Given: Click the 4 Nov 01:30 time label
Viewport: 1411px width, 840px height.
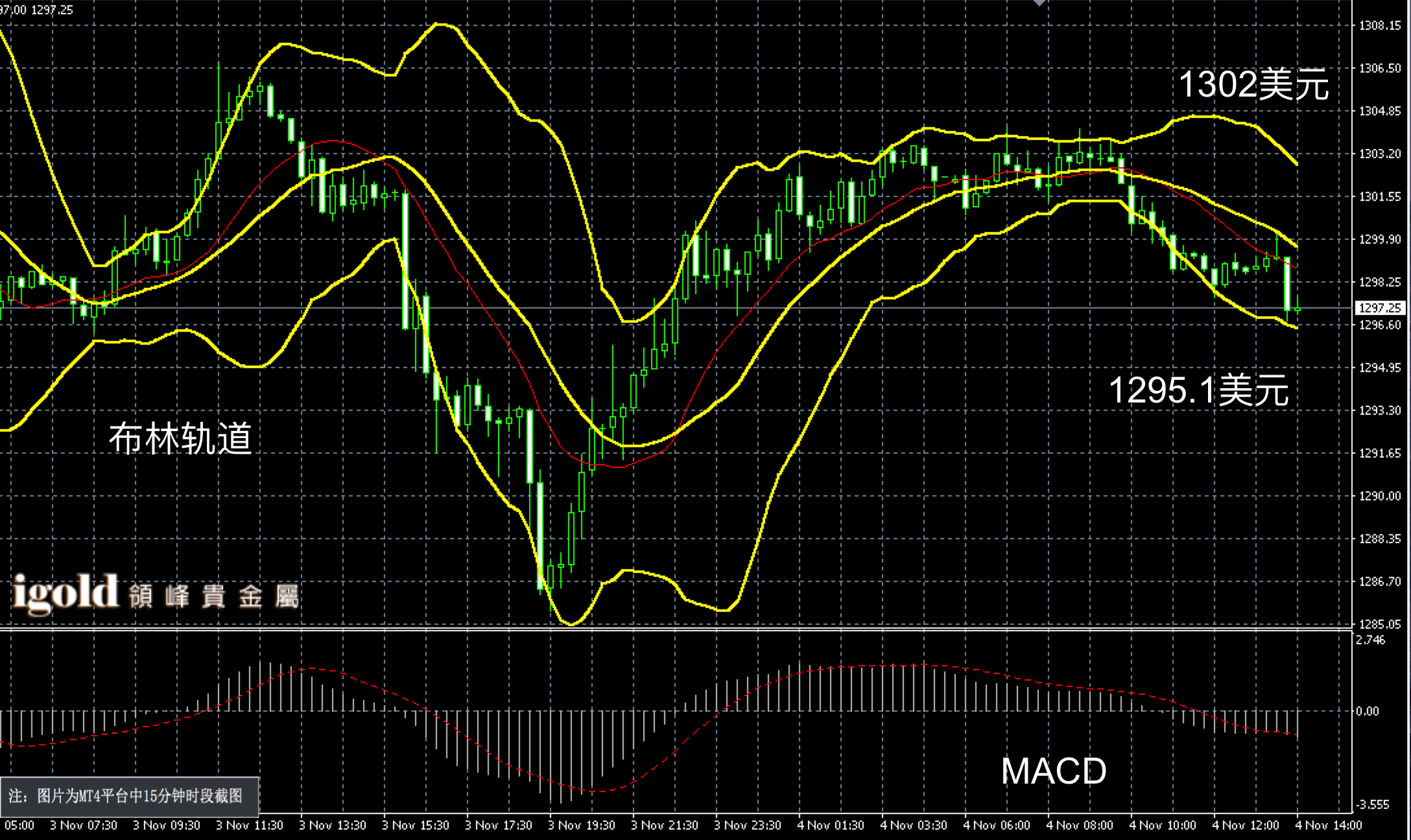Looking at the screenshot, I should tap(830, 826).
